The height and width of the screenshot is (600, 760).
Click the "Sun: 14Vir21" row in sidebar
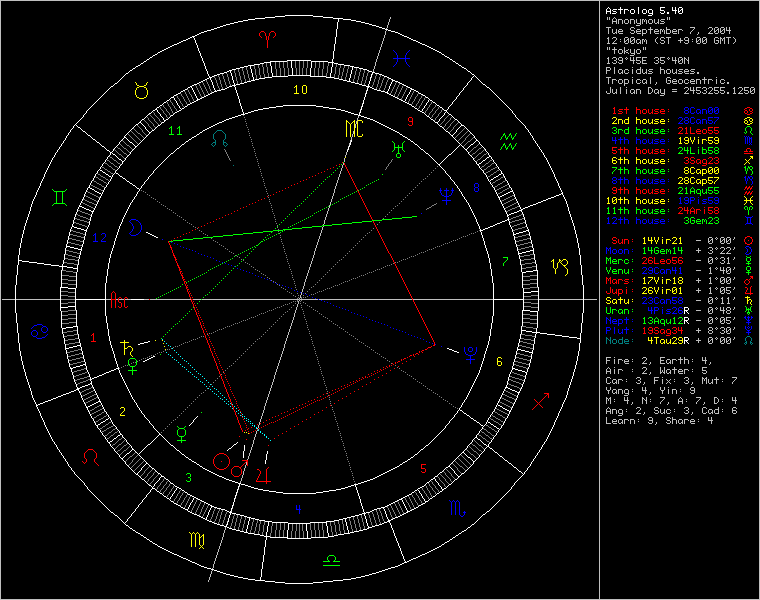point(681,241)
